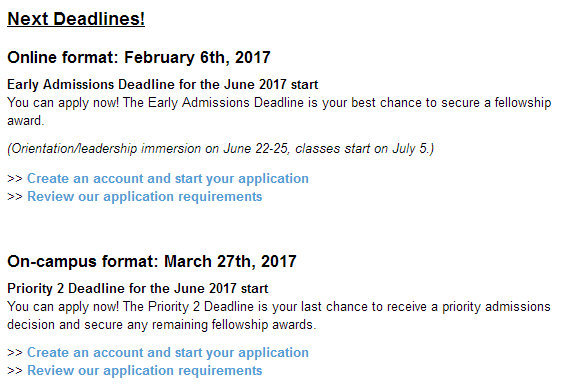
Task: Click the Next Deadlines! underlined heading
Action: pos(76,19)
